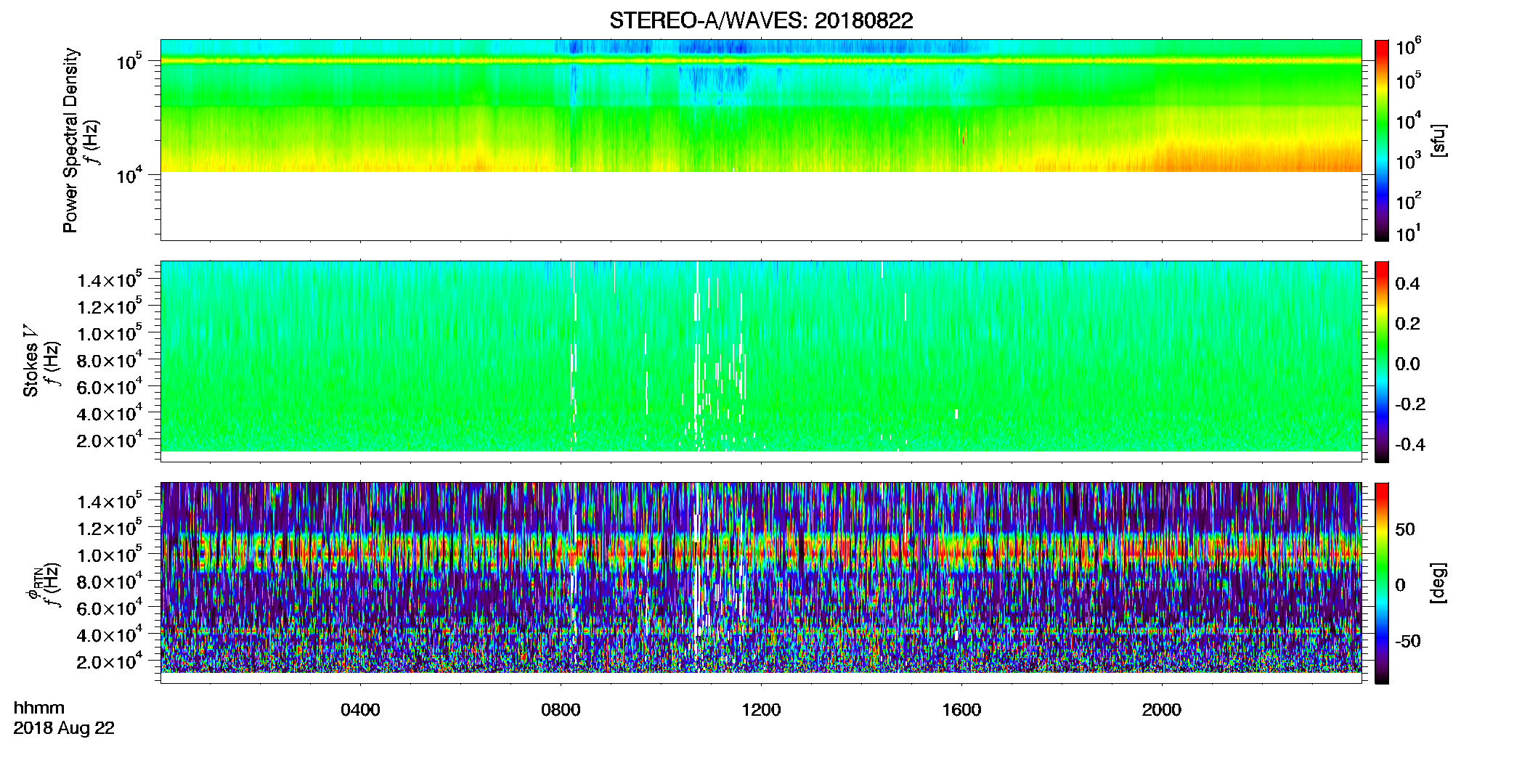
Task: Click the 0.4 label on Stokes colorbar
Action: 1407,284
